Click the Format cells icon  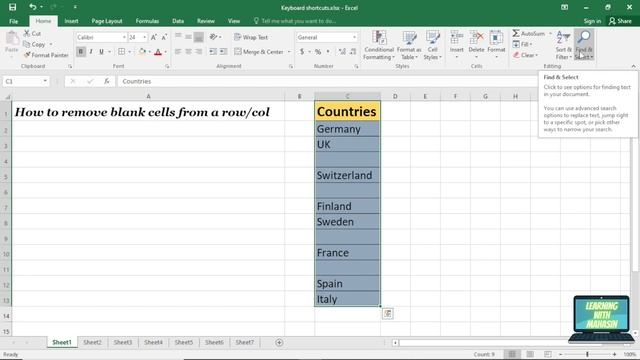496,38
